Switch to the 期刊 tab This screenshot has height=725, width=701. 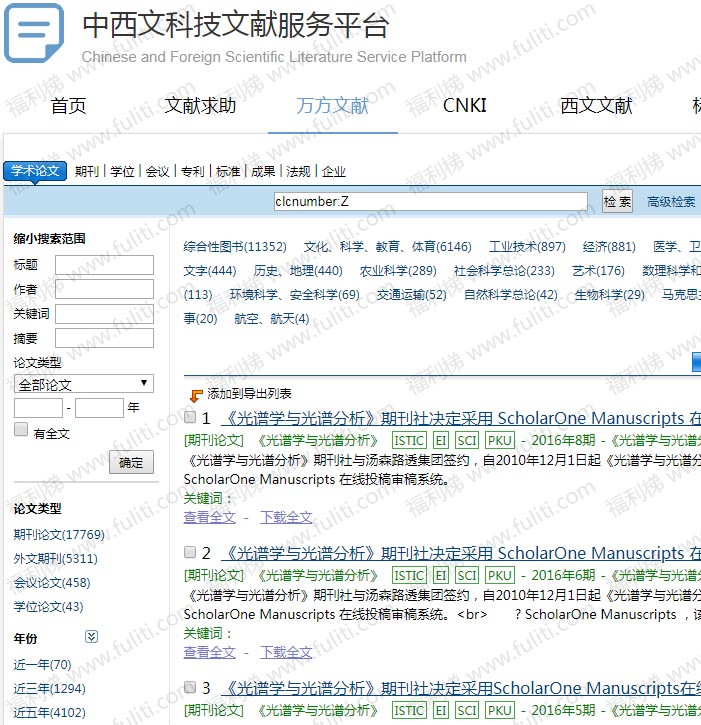pyautogui.click(x=87, y=172)
